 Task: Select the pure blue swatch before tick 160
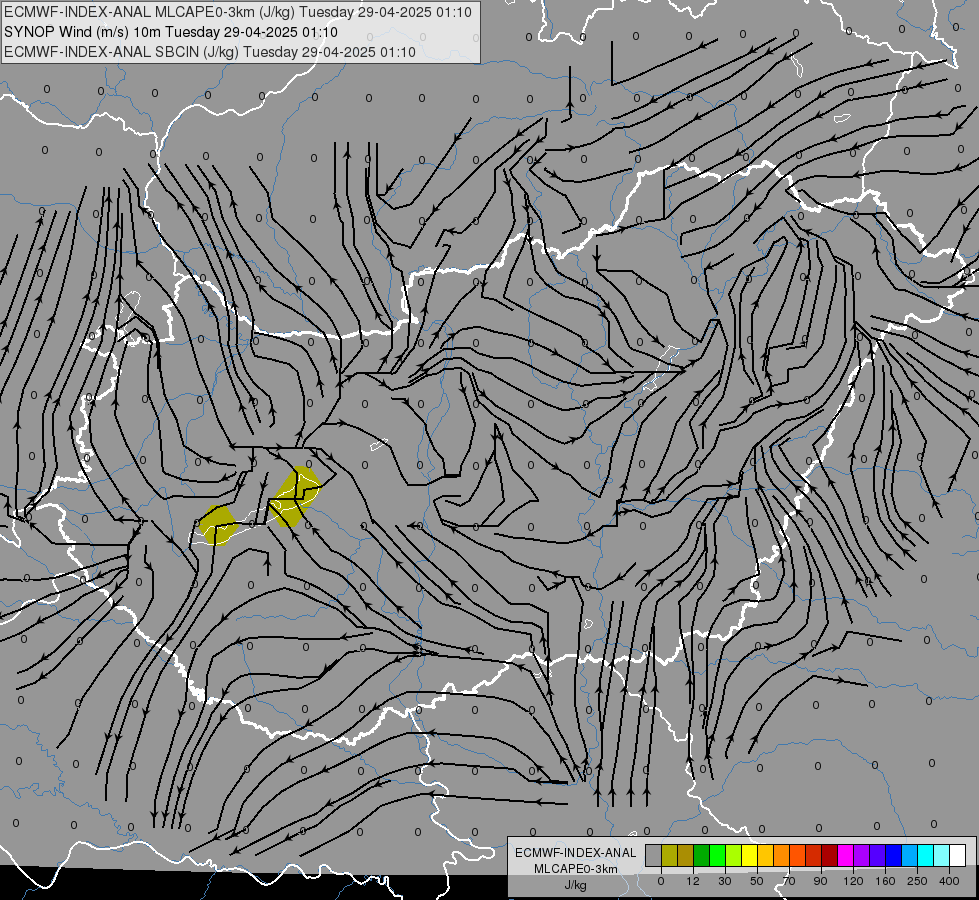(x=894, y=855)
